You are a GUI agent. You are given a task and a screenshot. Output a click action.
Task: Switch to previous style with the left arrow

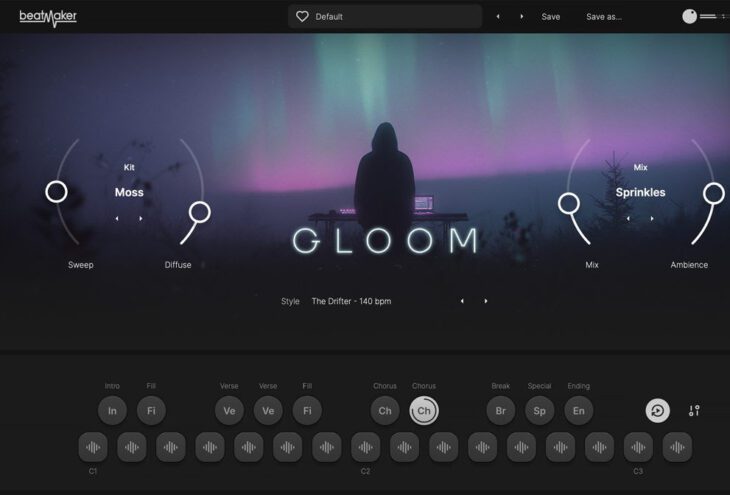[462, 301]
